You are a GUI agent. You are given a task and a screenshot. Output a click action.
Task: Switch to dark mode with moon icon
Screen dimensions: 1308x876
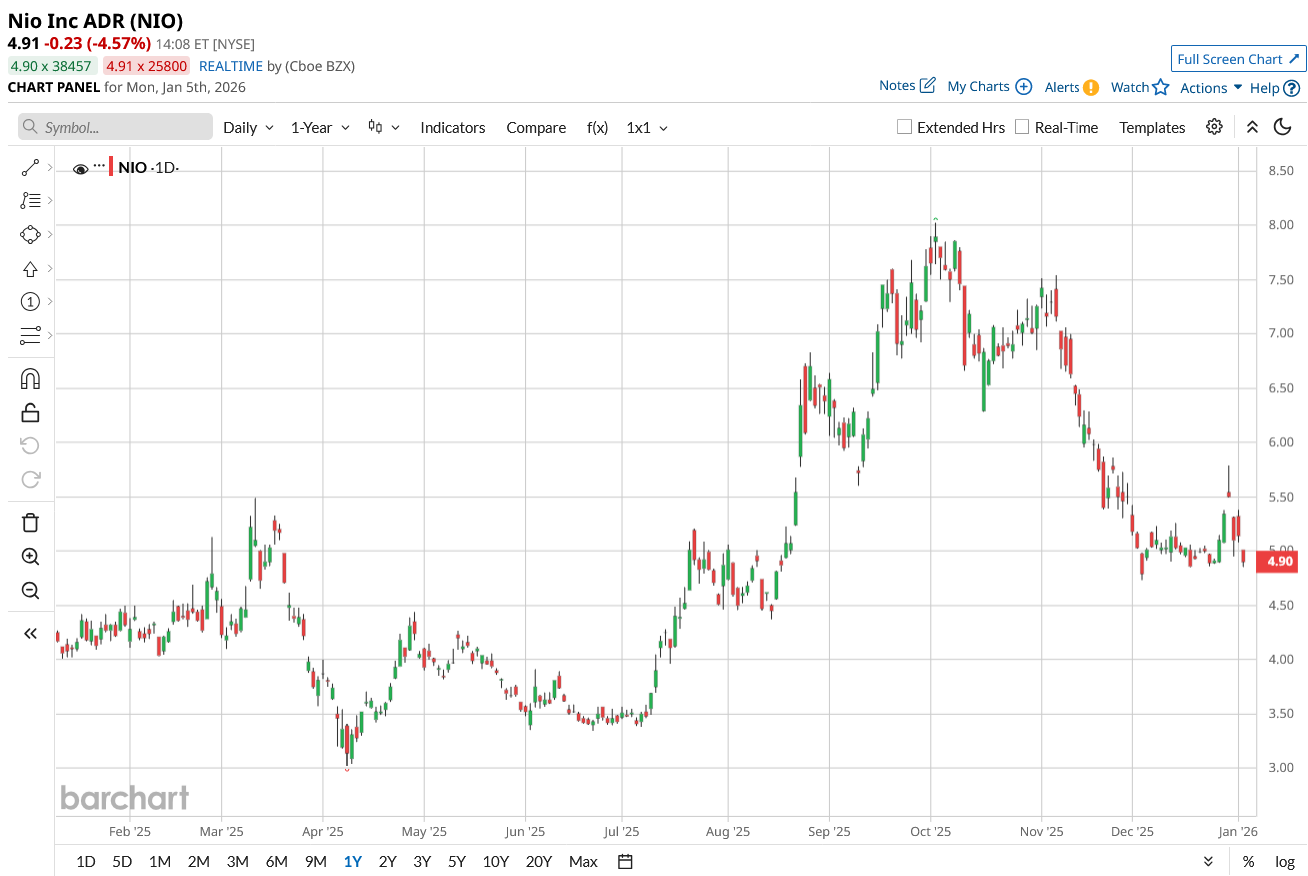click(1282, 127)
